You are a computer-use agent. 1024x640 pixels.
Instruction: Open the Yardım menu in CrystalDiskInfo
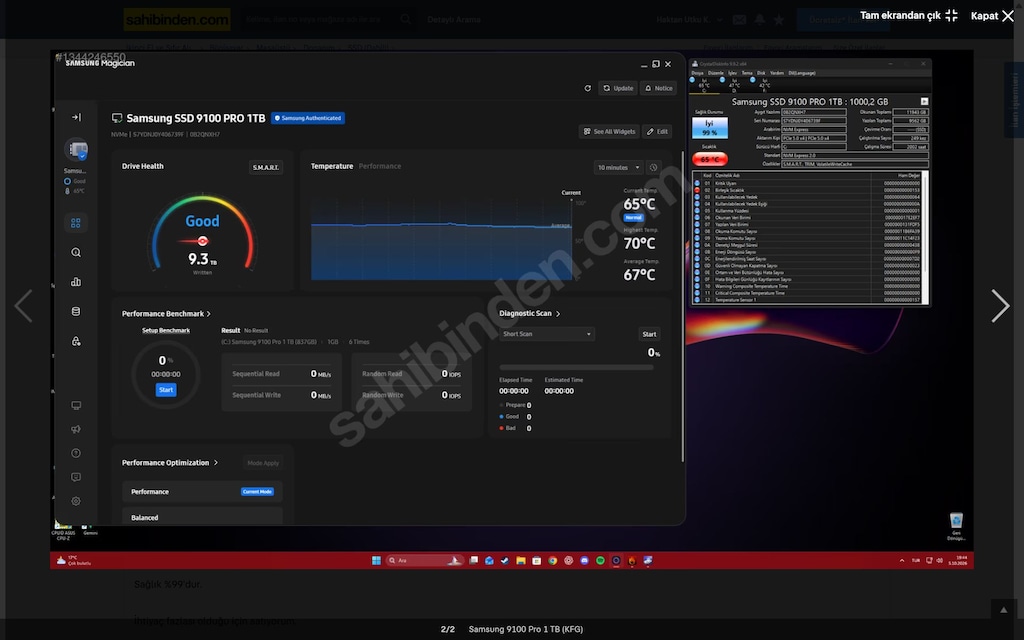pos(777,73)
